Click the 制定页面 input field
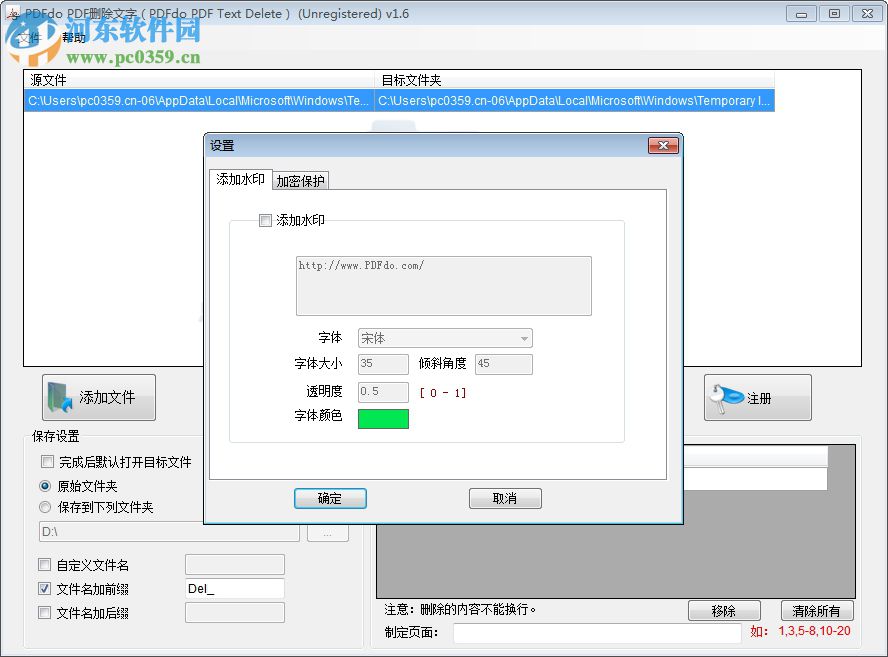The width and height of the screenshot is (888, 657). click(x=597, y=633)
